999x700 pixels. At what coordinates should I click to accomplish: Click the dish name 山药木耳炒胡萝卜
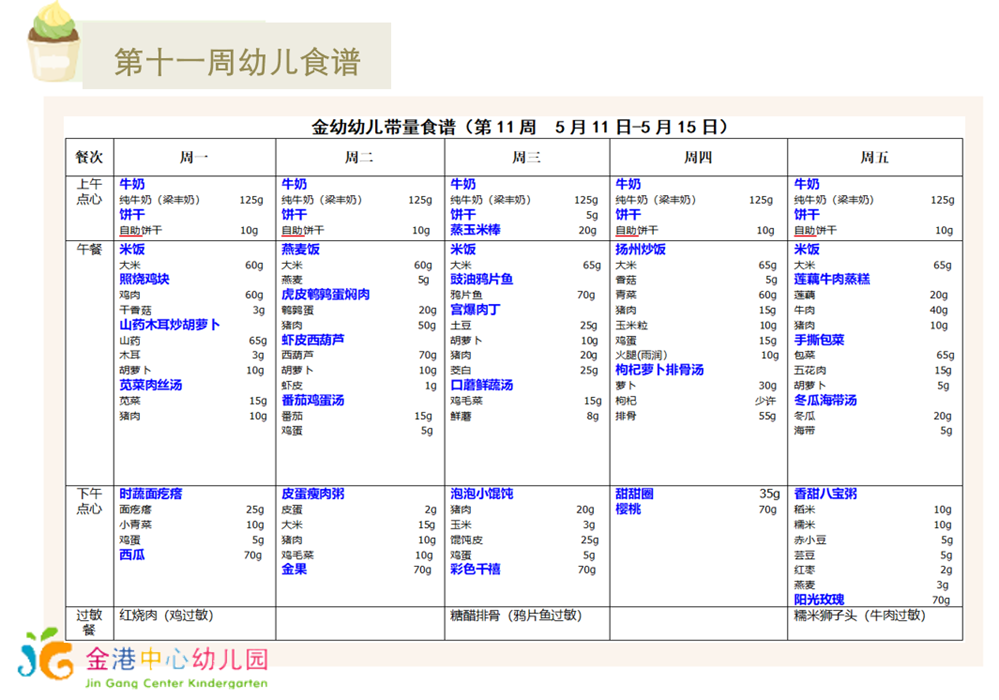(x=169, y=324)
